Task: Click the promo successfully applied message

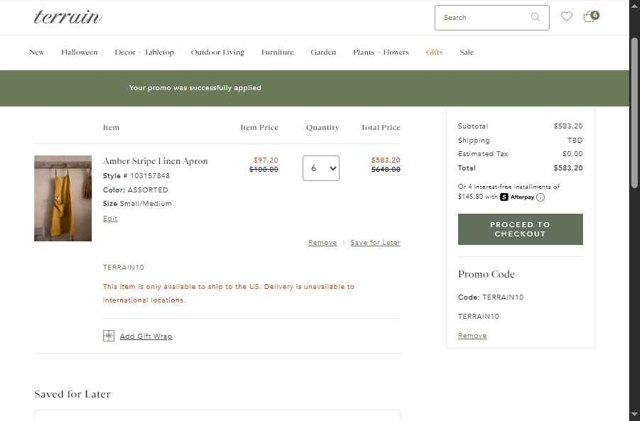Action: point(195,88)
